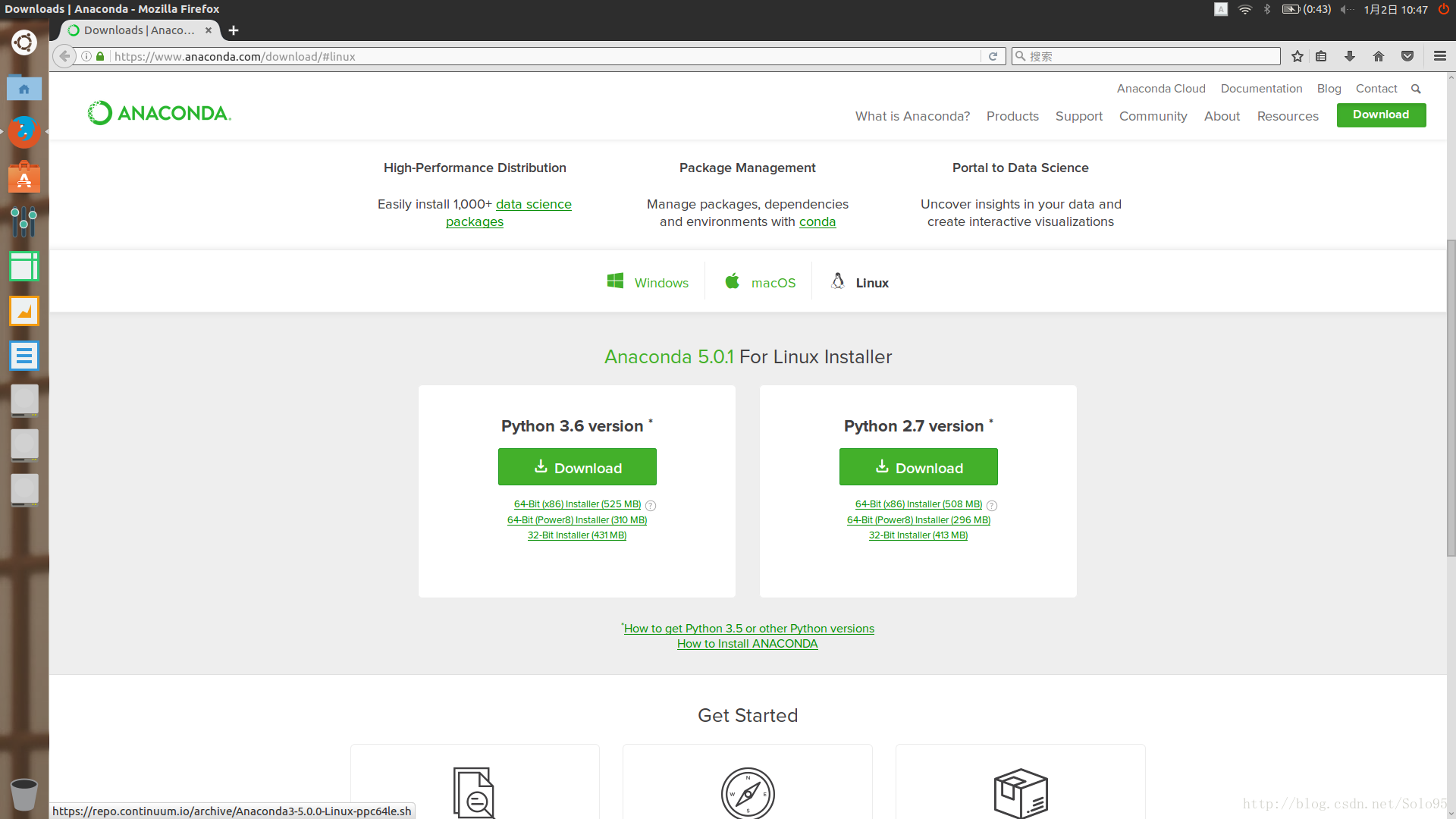Viewport: 1456px width, 819px height.
Task: Click 64-Bit (Power8) Installer (310 MB) link
Action: [x=577, y=520]
